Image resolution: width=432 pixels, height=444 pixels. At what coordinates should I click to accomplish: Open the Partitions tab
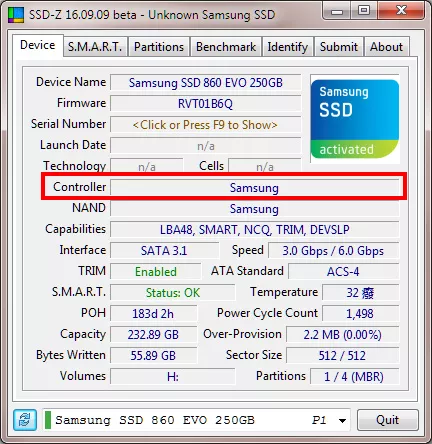tap(159, 47)
